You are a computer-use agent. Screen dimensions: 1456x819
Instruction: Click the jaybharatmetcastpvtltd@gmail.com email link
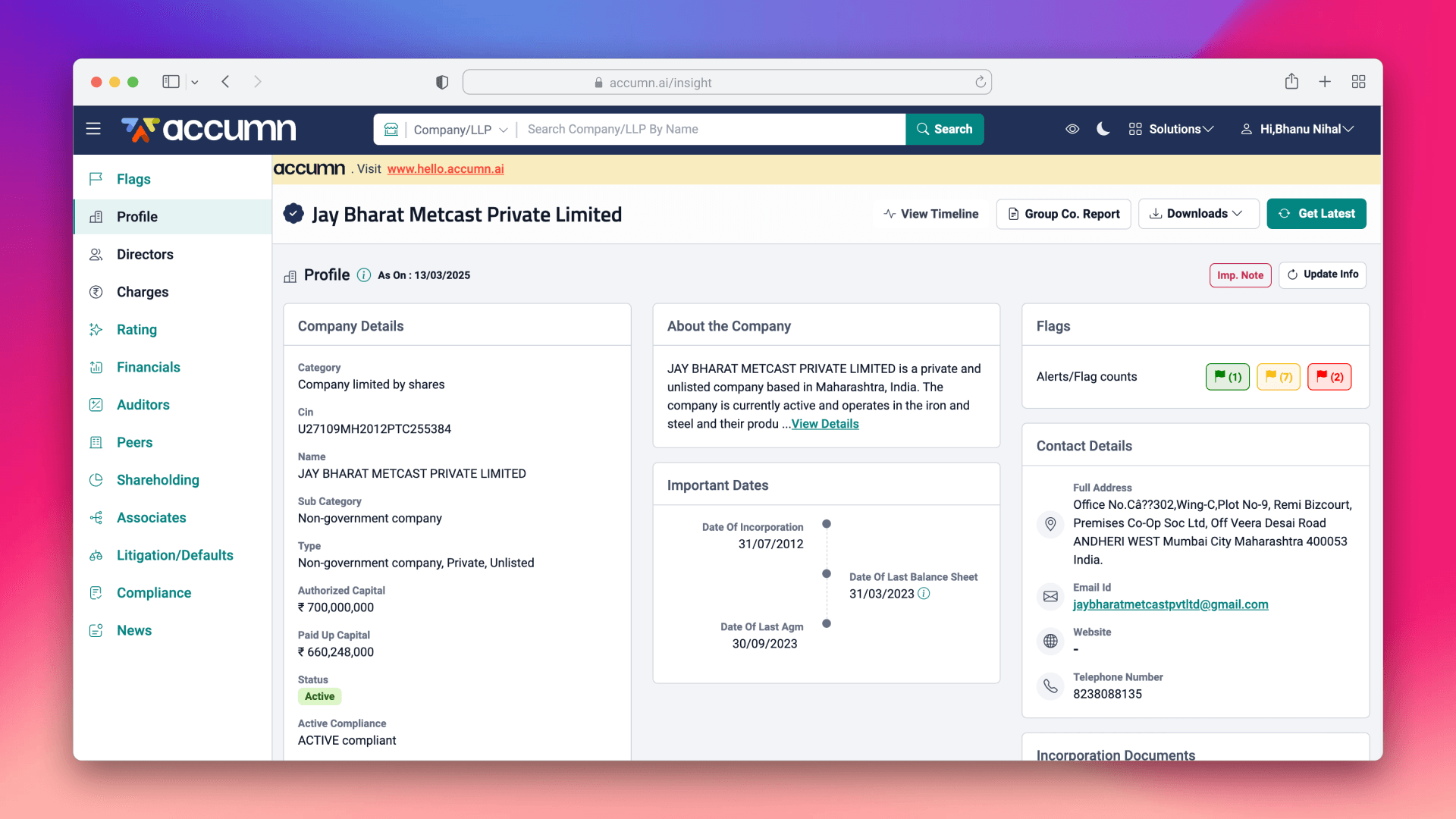1170,604
